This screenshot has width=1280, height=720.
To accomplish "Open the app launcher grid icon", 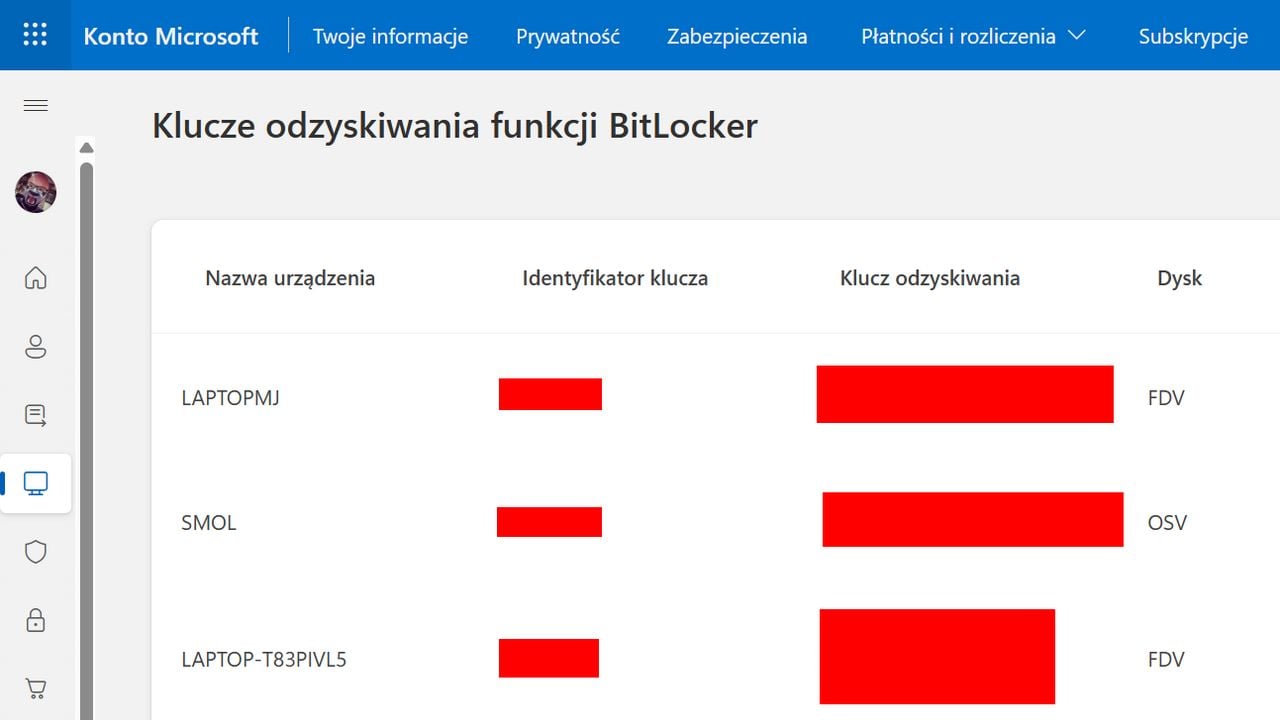I will pos(35,35).
